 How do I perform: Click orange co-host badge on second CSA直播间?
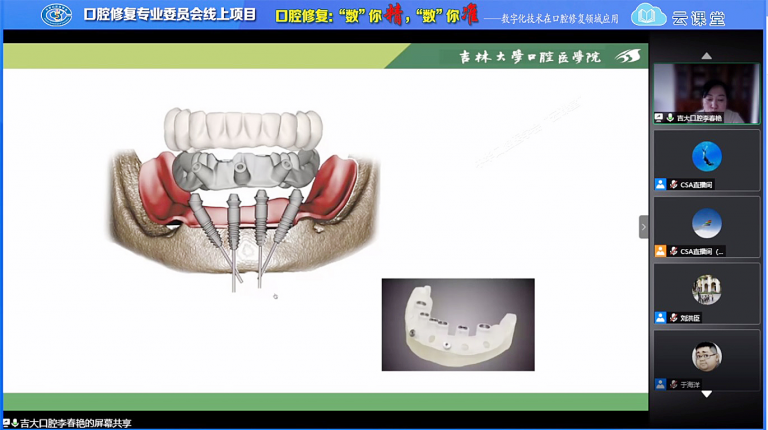[x=661, y=251]
